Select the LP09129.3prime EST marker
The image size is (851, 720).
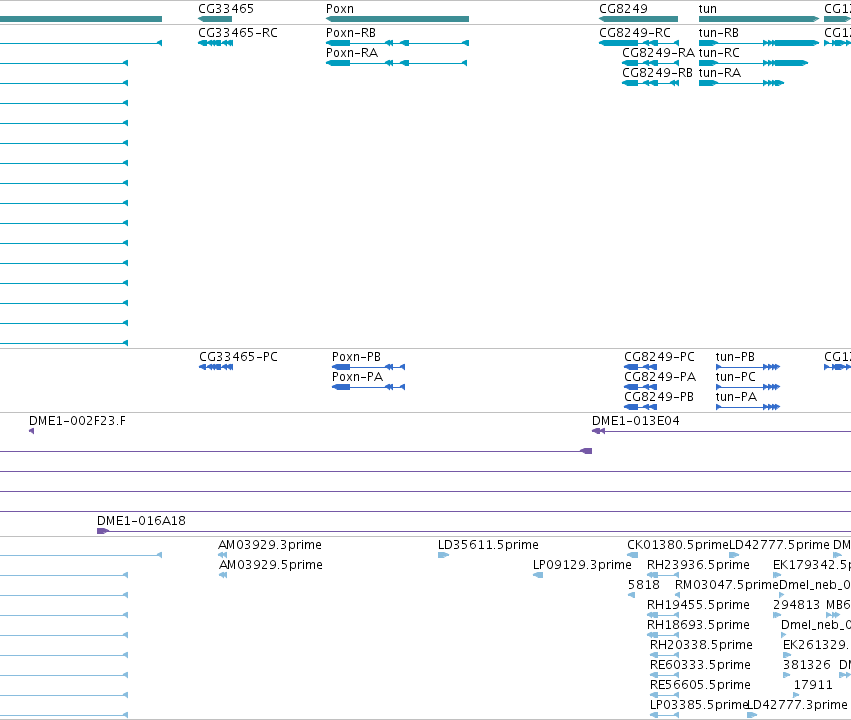pos(538,575)
